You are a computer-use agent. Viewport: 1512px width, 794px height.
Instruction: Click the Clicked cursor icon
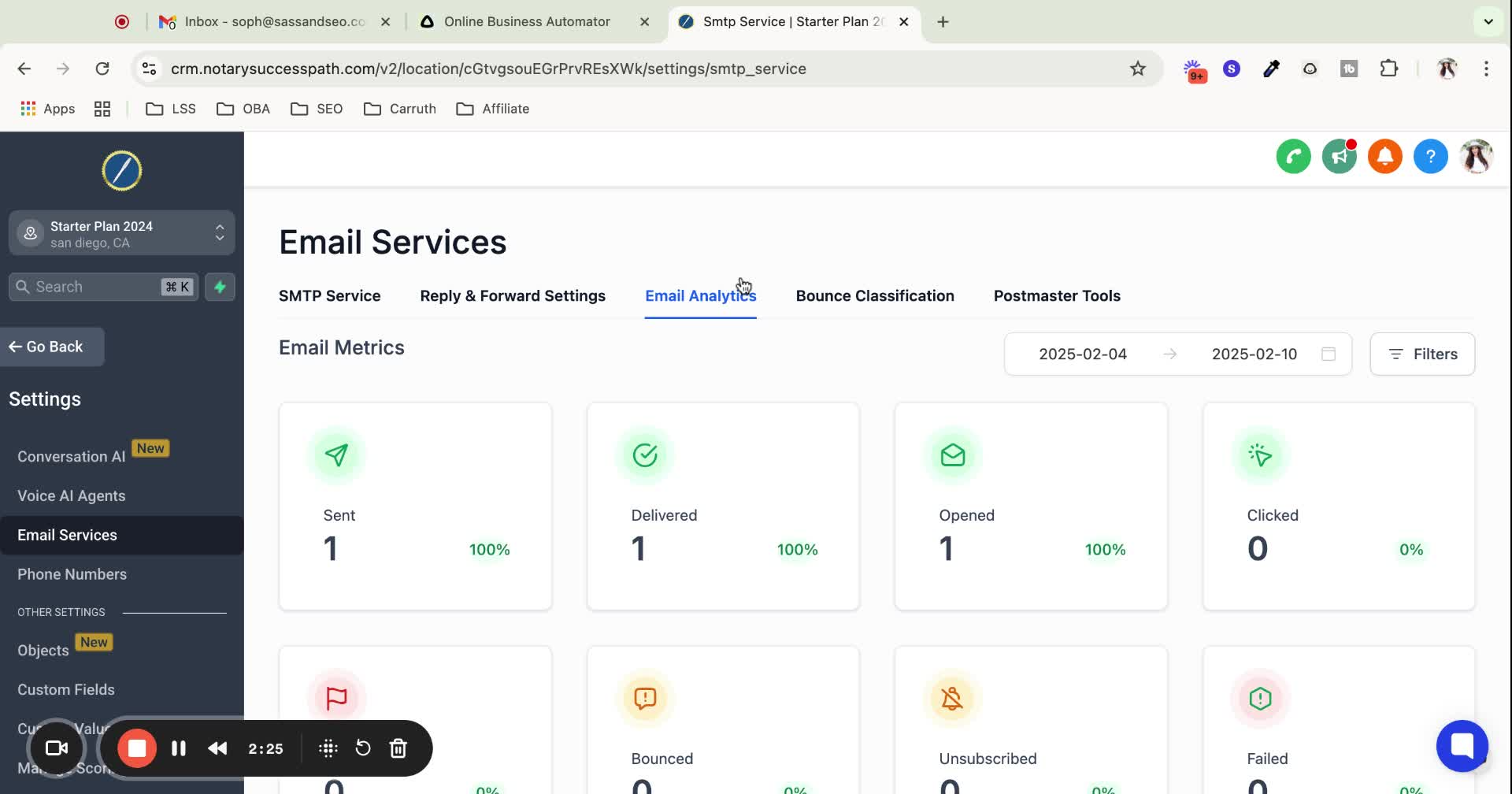[x=1260, y=455]
